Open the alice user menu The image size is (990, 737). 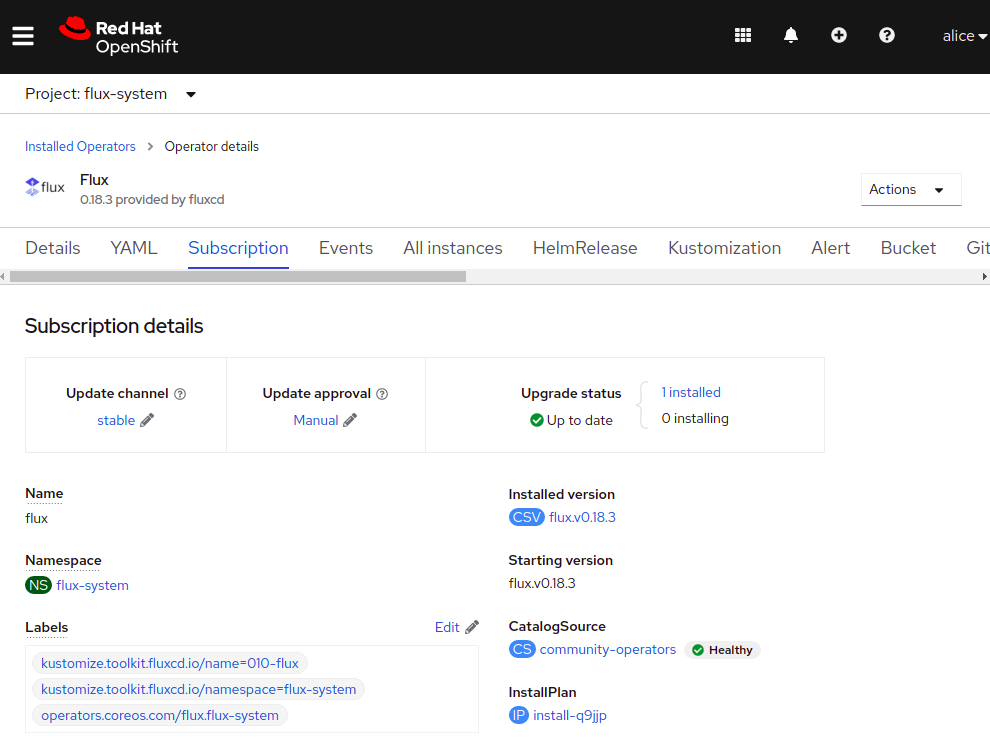964,36
